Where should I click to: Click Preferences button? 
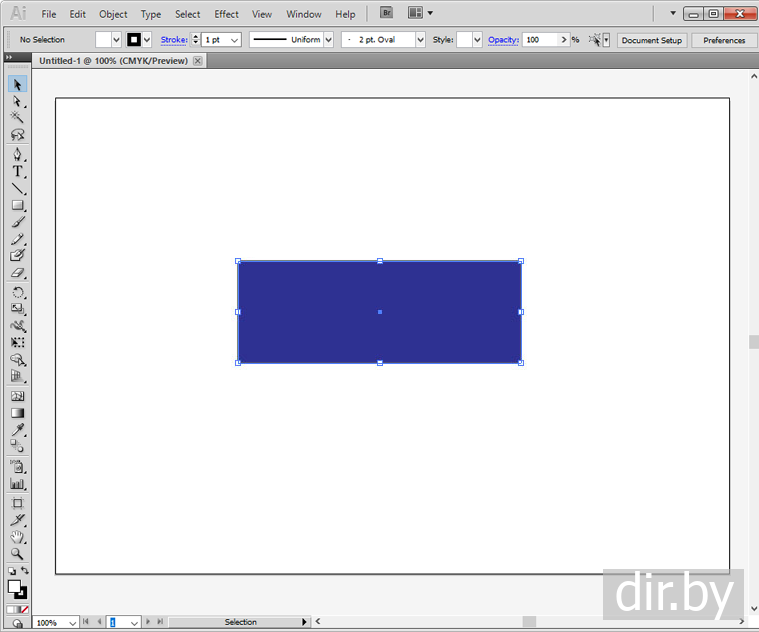point(724,40)
